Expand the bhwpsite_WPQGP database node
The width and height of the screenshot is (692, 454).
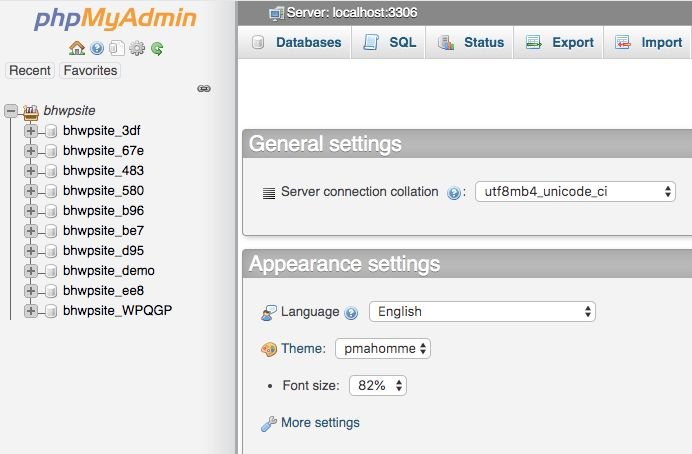pyautogui.click(x=30, y=311)
